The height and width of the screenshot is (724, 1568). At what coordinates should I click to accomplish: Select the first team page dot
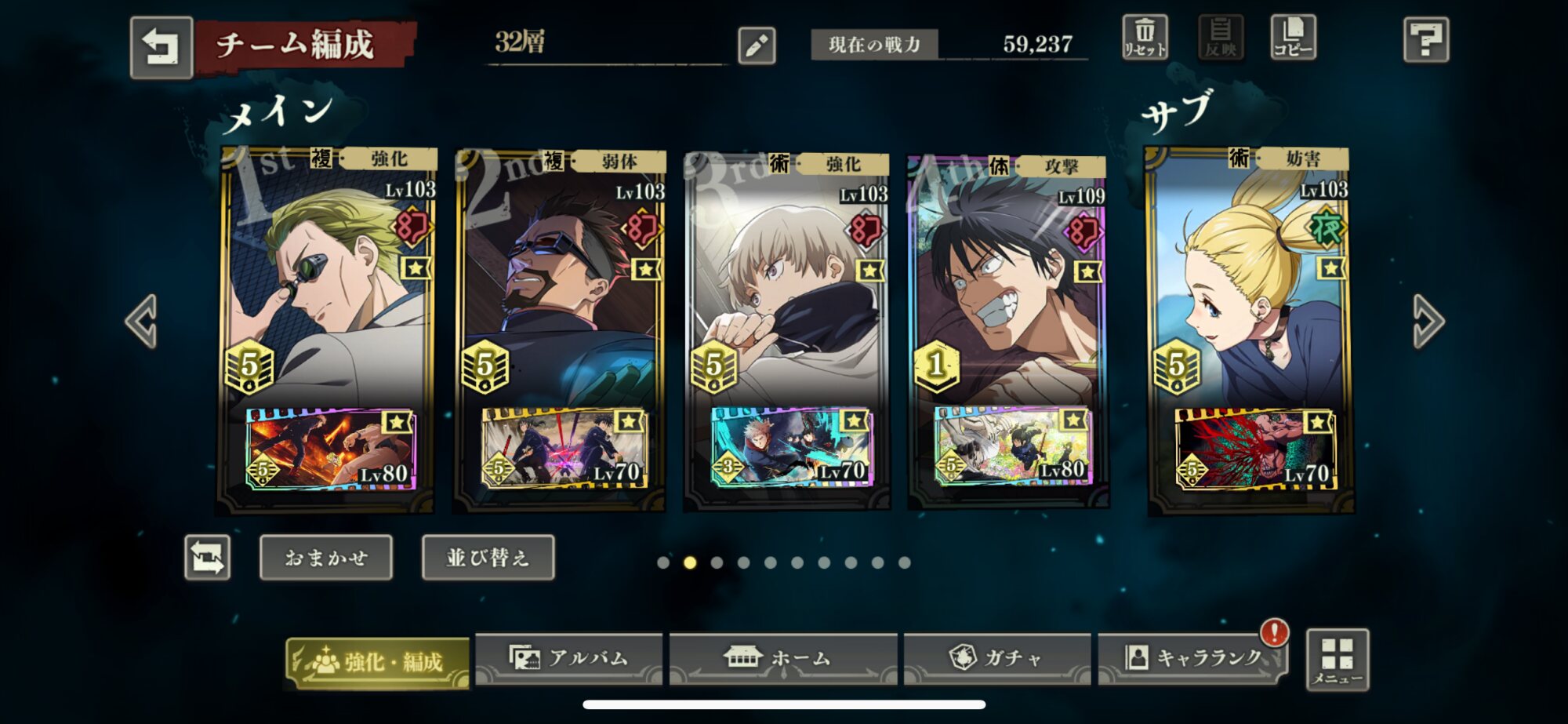click(663, 562)
